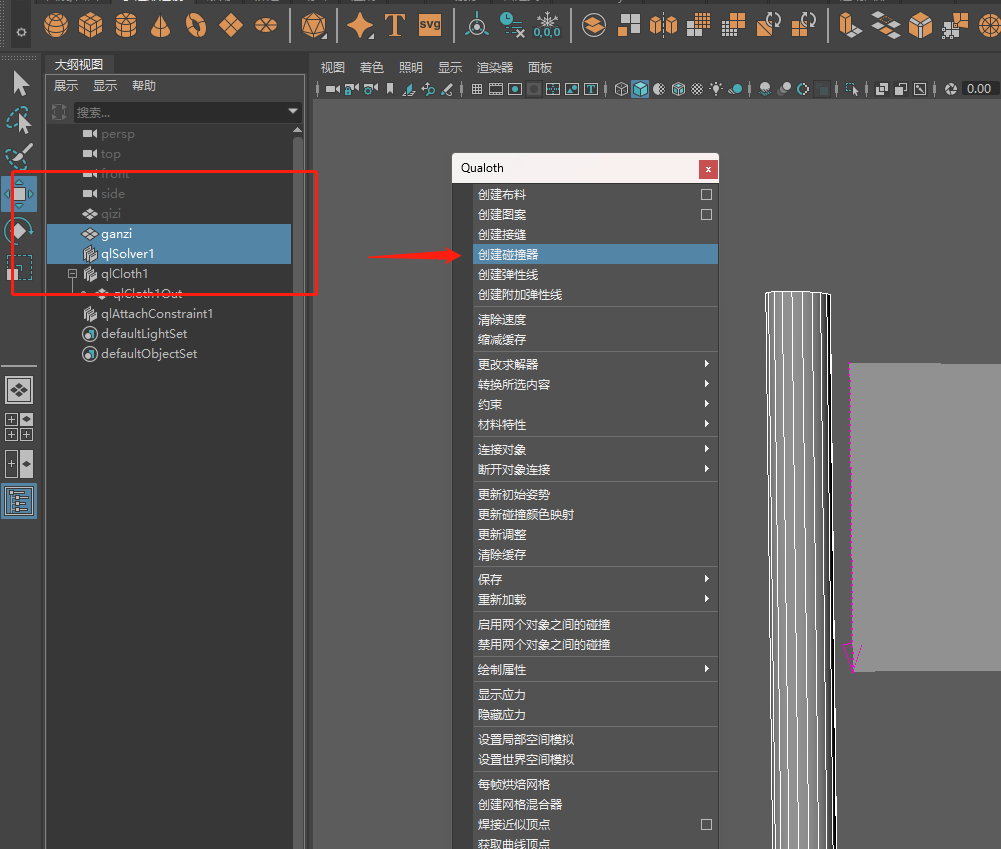Choose the Select tool arrow
Screen dimensions: 1001x849
[x=20, y=84]
